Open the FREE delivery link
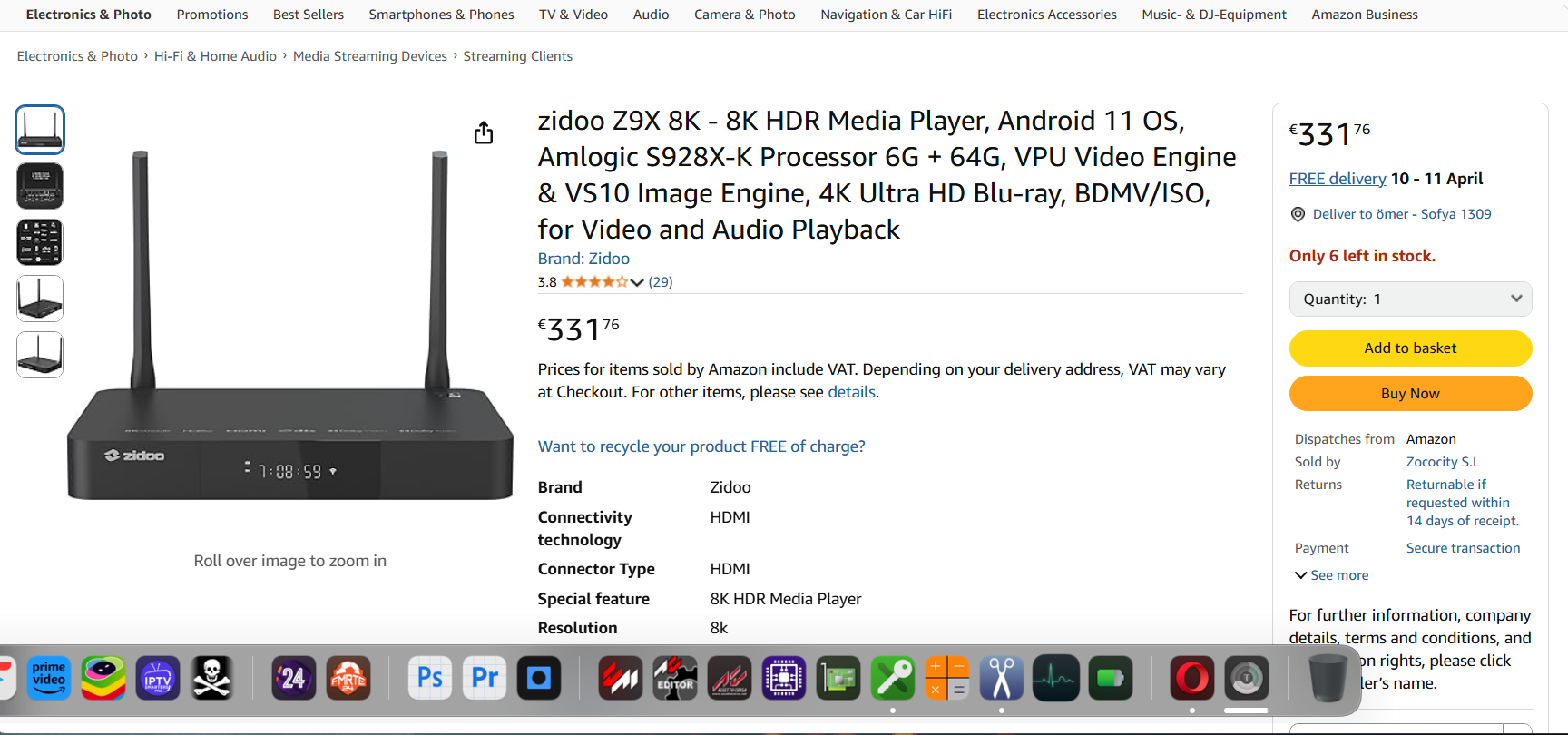Viewport: 1568px width, 735px height. [x=1338, y=179]
